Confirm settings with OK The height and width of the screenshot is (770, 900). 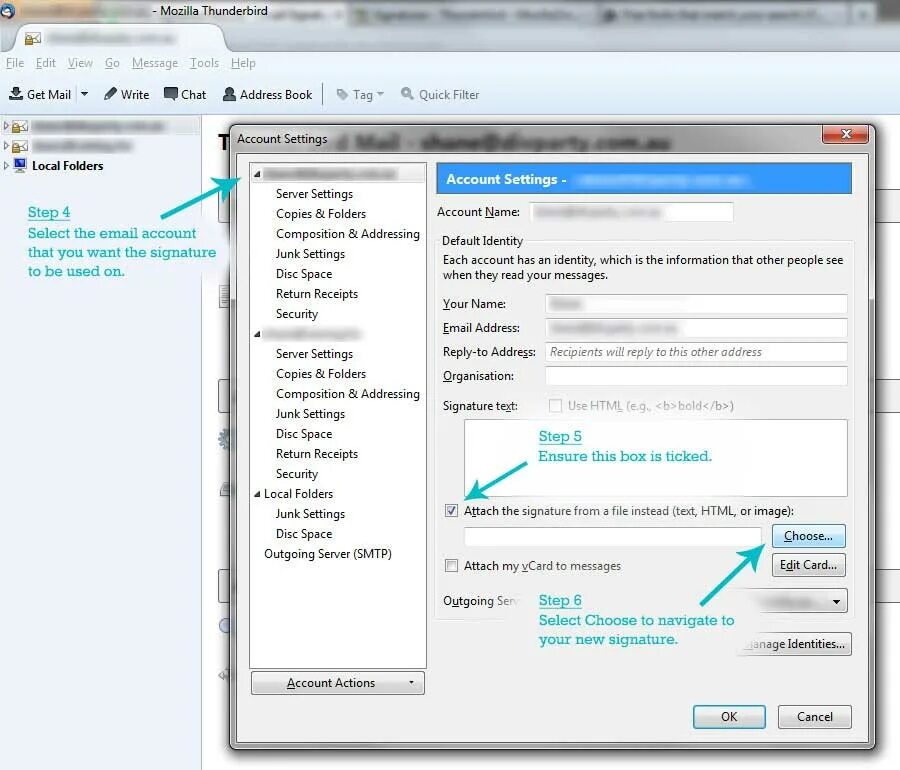click(729, 717)
